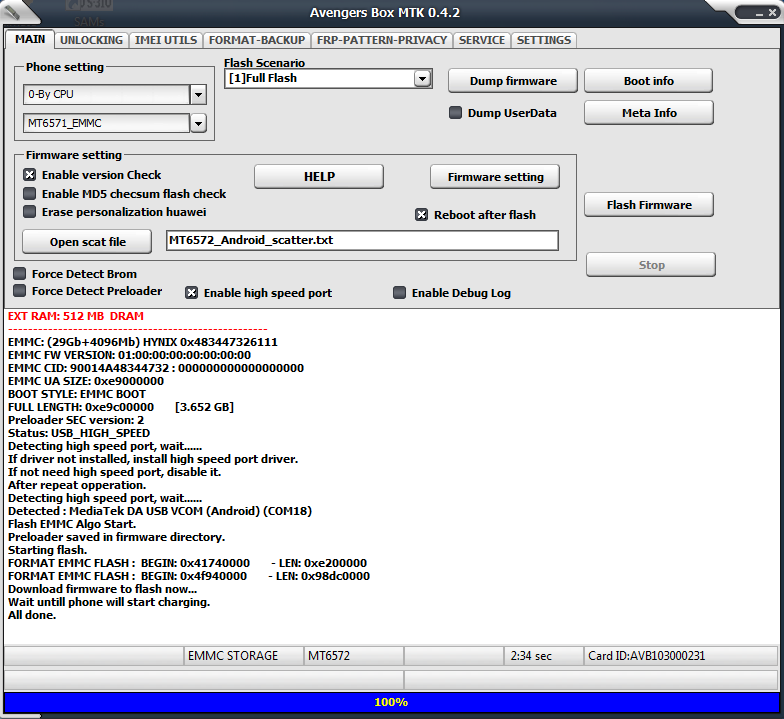The image size is (784, 719).
Task: Toggle Dump UserData checkbox
Action: pyautogui.click(x=455, y=112)
